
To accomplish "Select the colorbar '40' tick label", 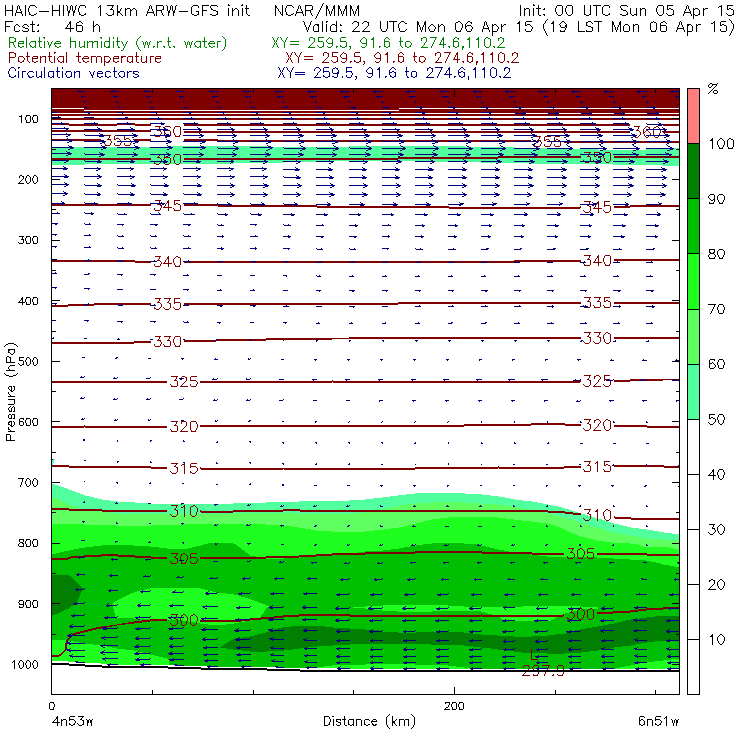I will (x=716, y=474).
